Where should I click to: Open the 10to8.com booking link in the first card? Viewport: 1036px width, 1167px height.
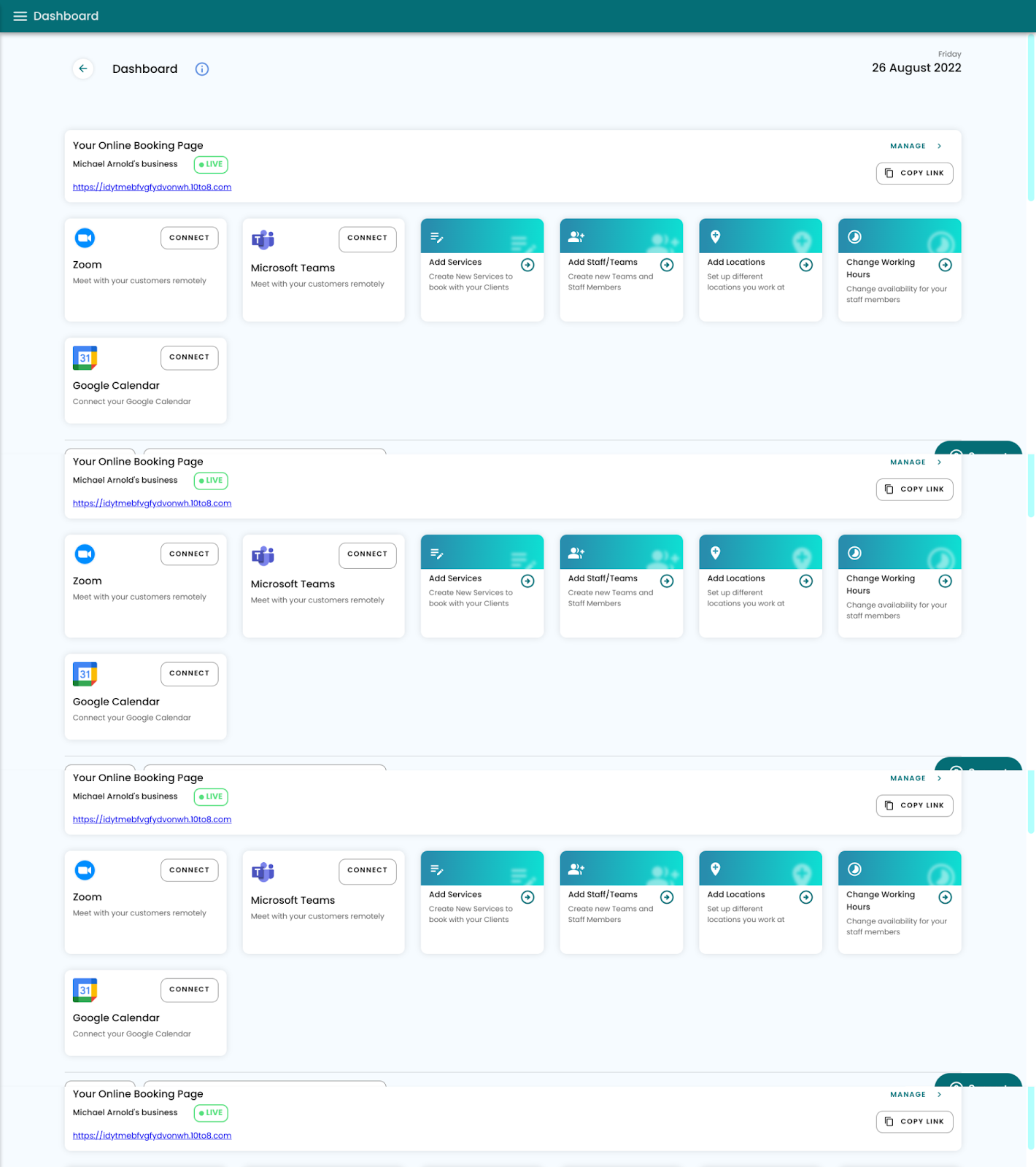(x=152, y=187)
